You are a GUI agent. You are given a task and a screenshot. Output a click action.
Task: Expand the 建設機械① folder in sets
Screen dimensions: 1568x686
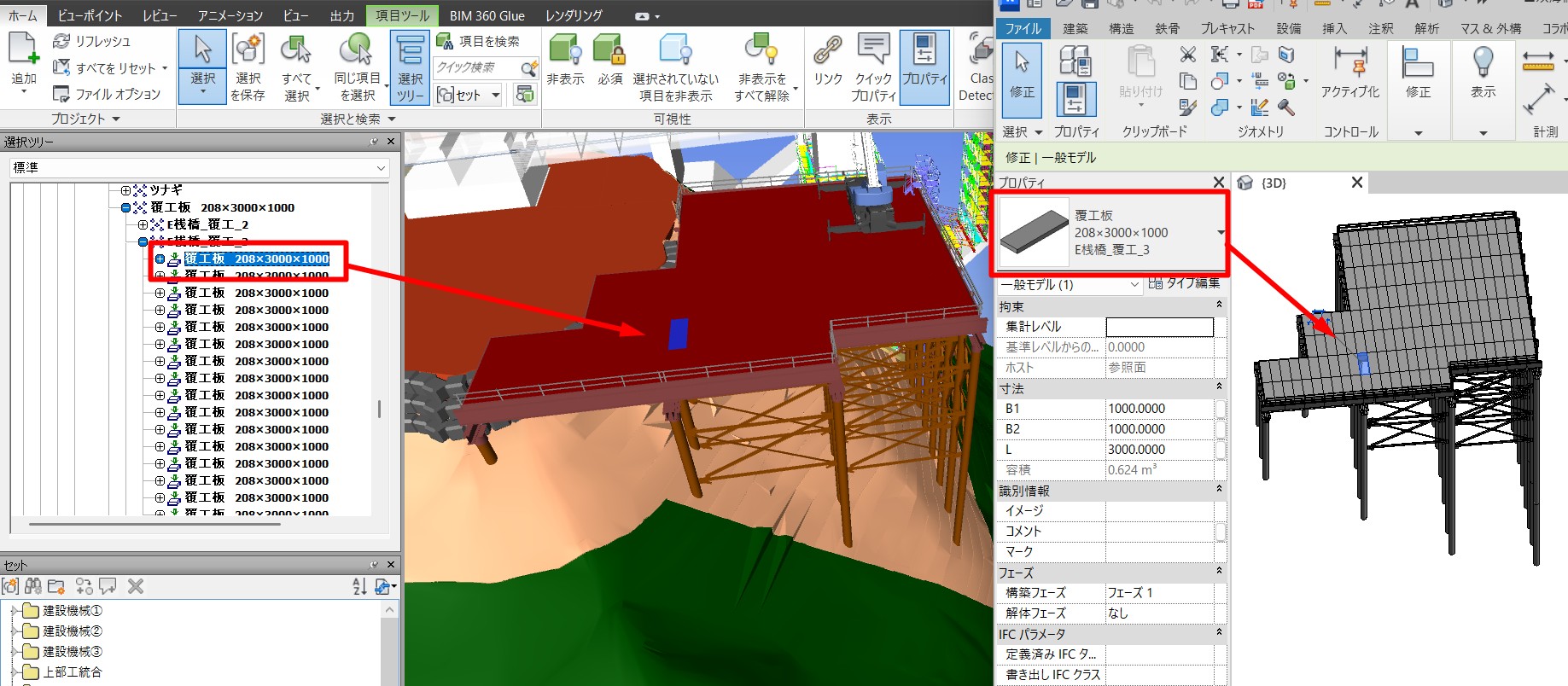15,611
